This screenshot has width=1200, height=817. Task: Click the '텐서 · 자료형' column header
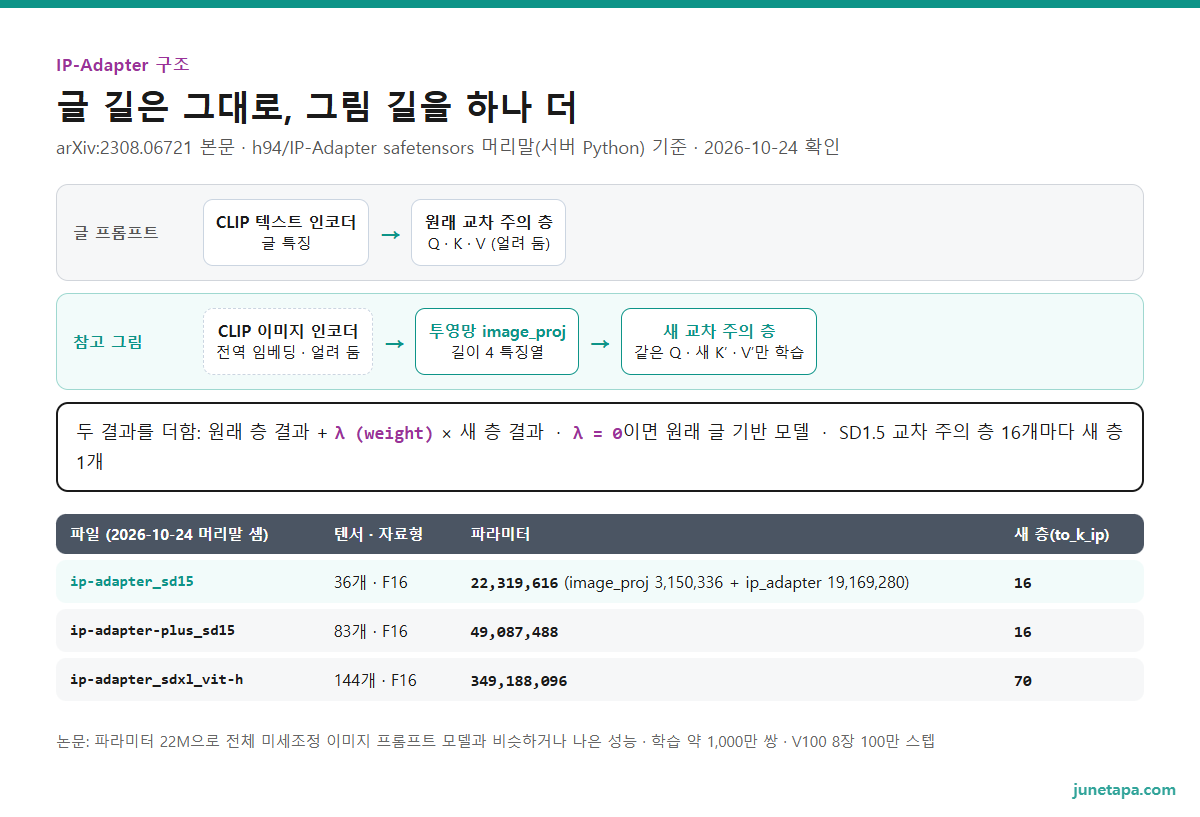click(378, 534)
